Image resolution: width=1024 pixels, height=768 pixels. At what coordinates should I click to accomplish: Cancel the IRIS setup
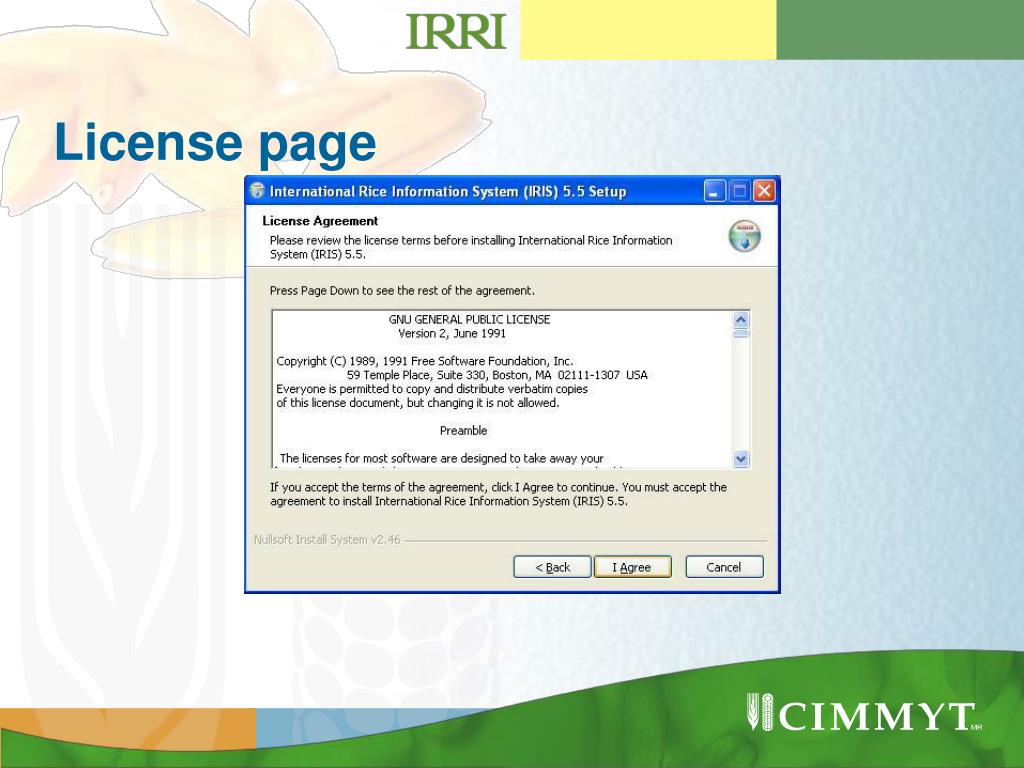coord(724,567)
